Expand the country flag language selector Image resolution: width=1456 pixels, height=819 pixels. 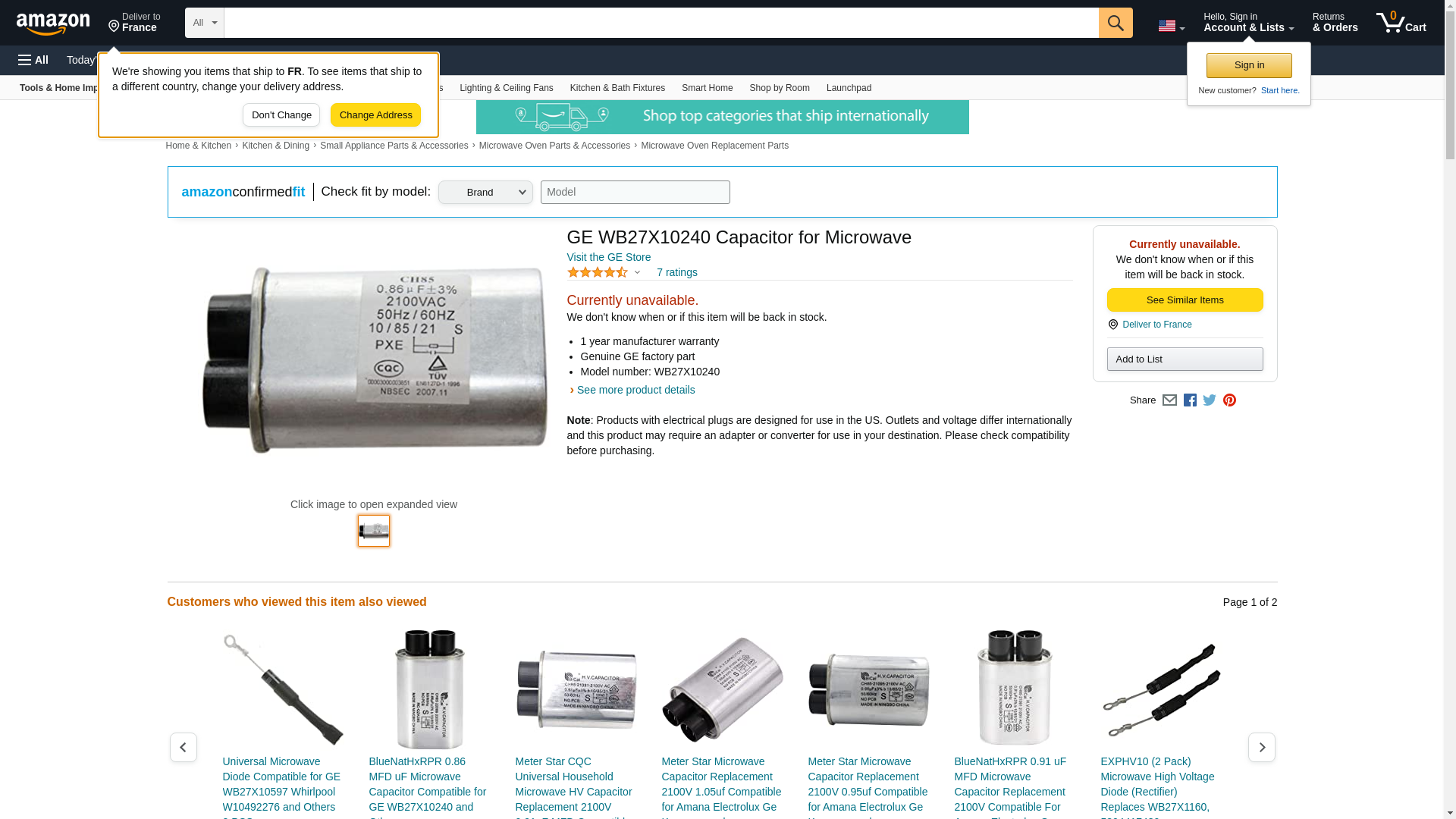pyautogui.click(x=1171, y=26)
